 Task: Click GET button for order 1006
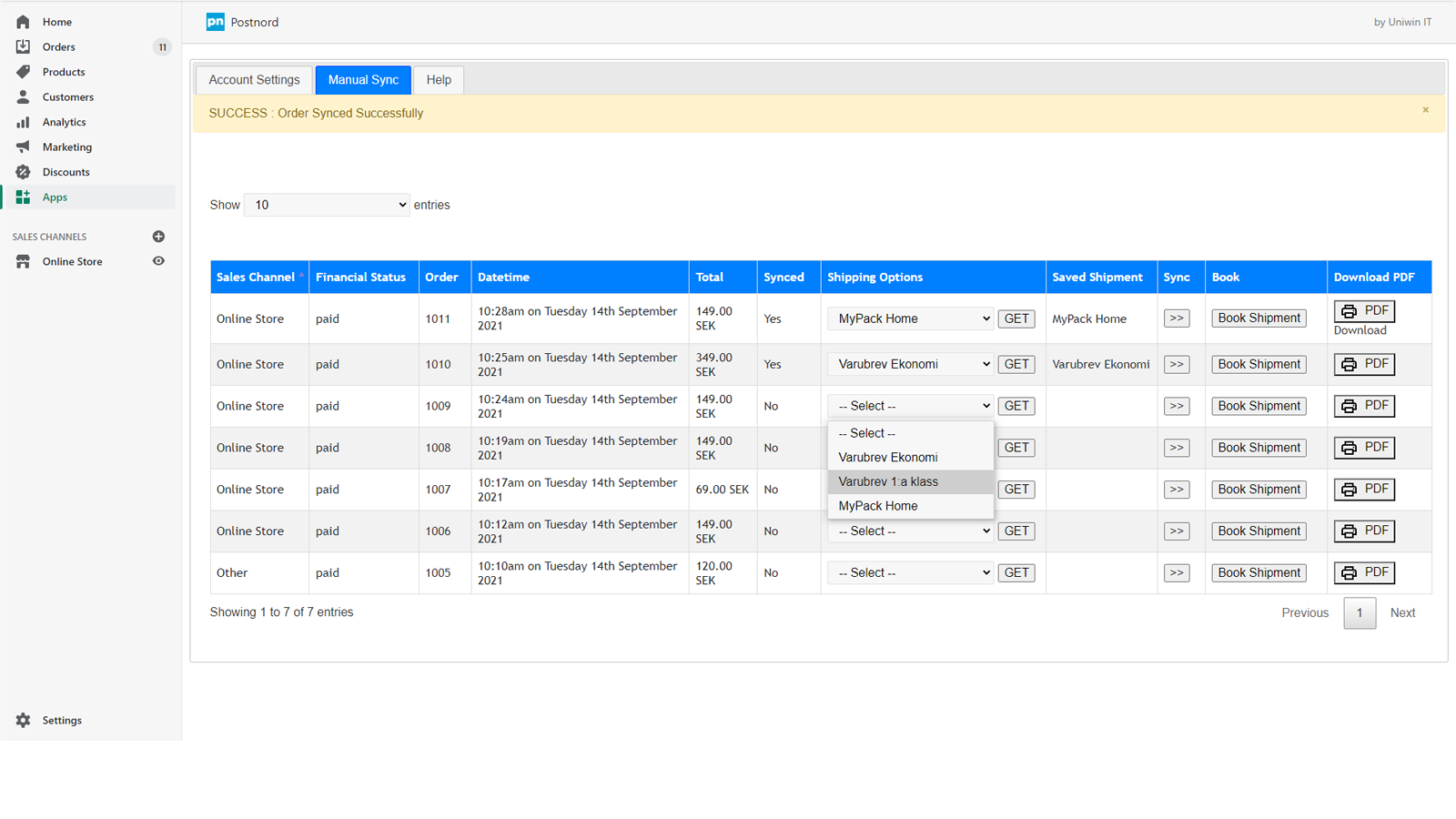1016,531
